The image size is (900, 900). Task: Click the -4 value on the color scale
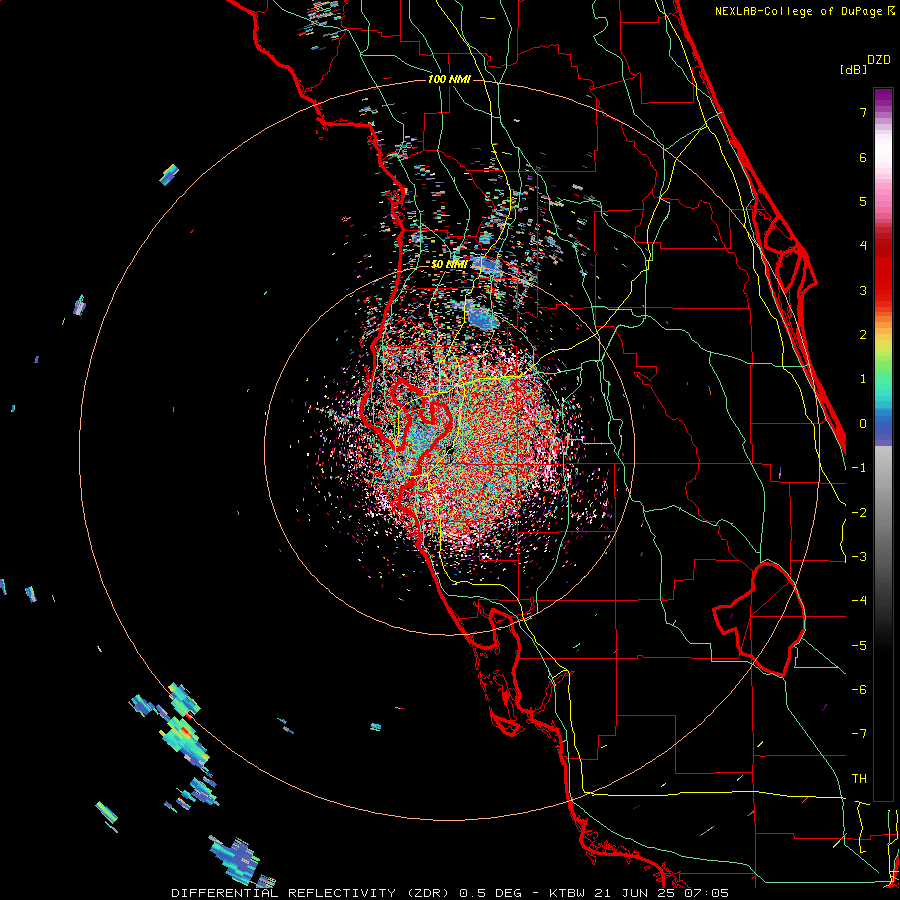[x=859, y=601]
